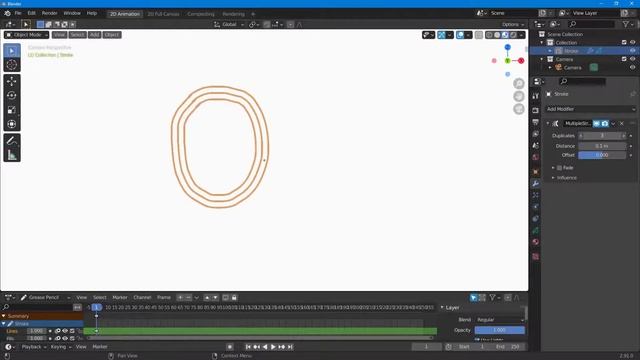Choose the Scale tool
This screenshot has width=640, height=360.
[x=12, y=110]
